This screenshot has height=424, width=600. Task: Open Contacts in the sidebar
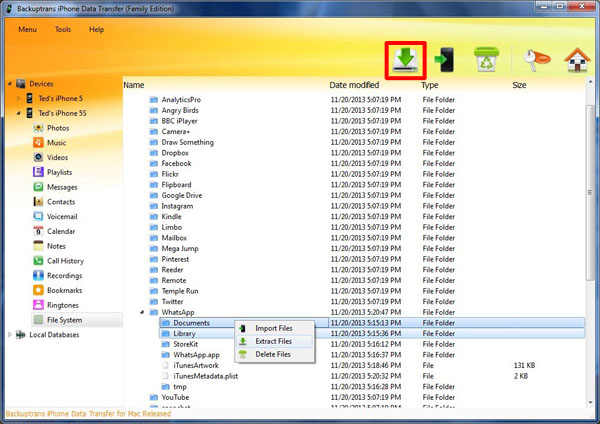click(x=61, y=202)
